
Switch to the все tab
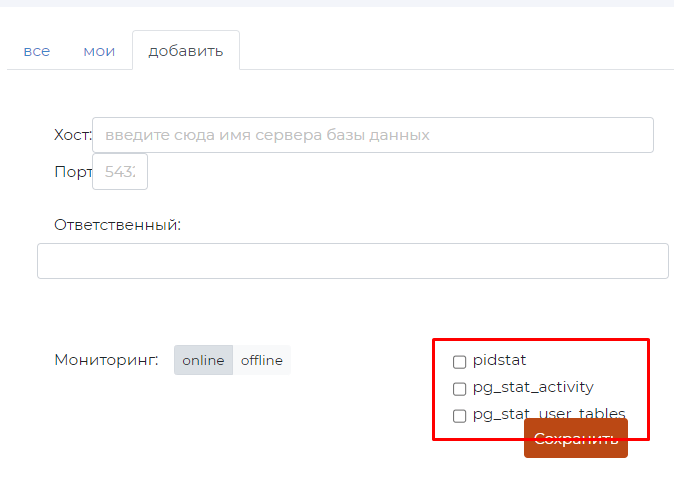pos(36,51)
